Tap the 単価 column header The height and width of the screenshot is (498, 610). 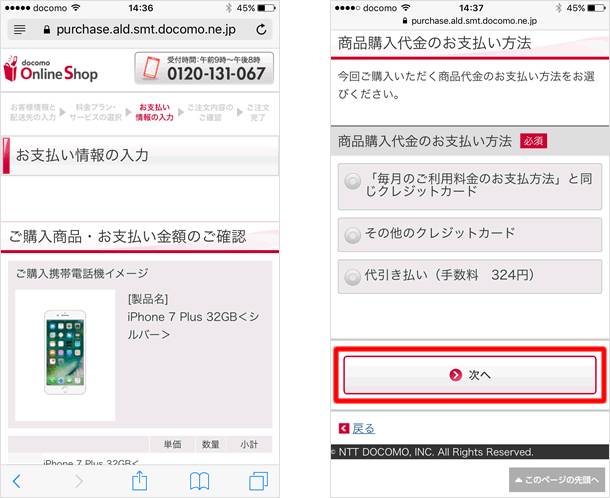pyautogui.click(x=172, y=444)
